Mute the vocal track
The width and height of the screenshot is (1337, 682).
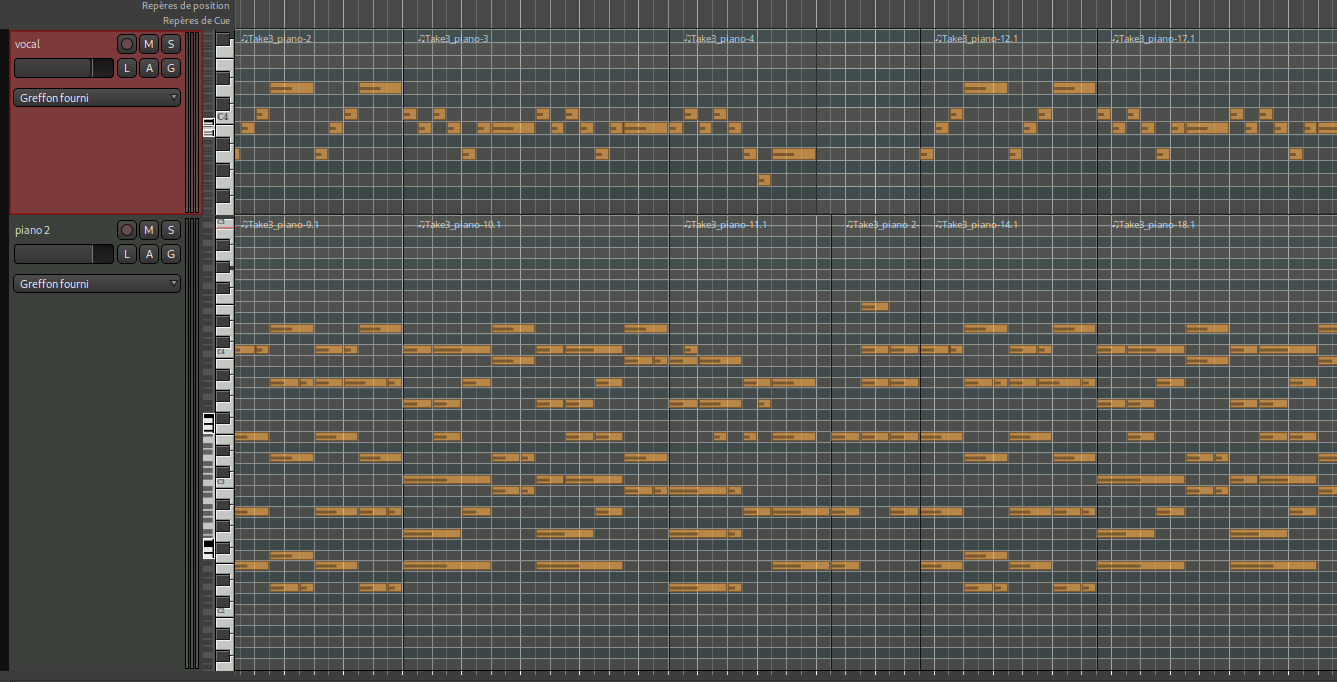coord(149,44)
